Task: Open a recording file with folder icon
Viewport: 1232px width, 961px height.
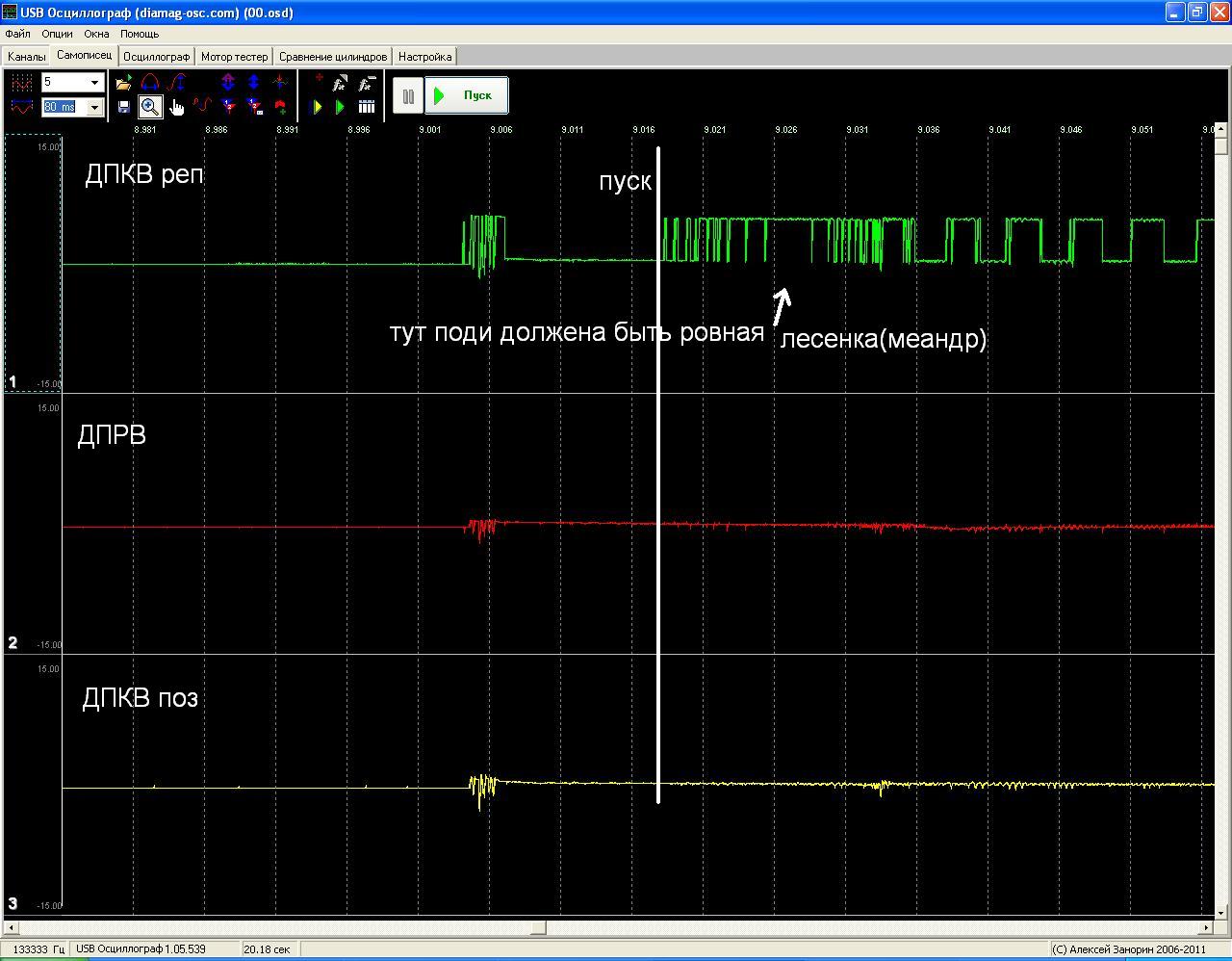Action: tap(124, 83)
